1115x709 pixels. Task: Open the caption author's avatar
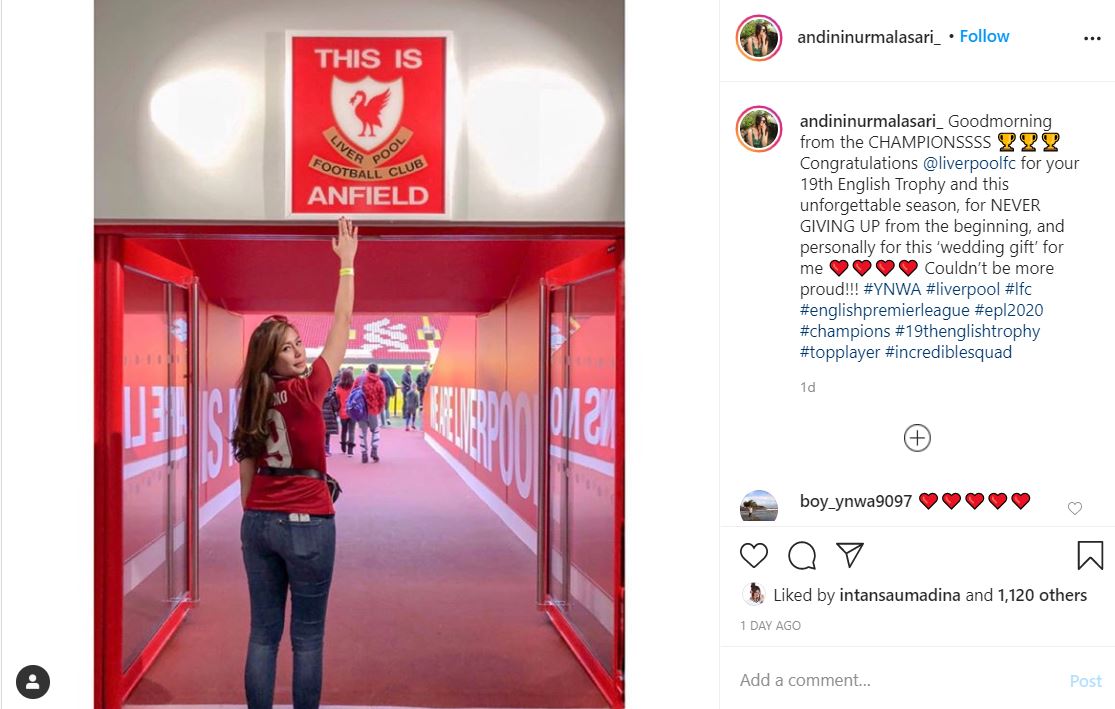759,129
